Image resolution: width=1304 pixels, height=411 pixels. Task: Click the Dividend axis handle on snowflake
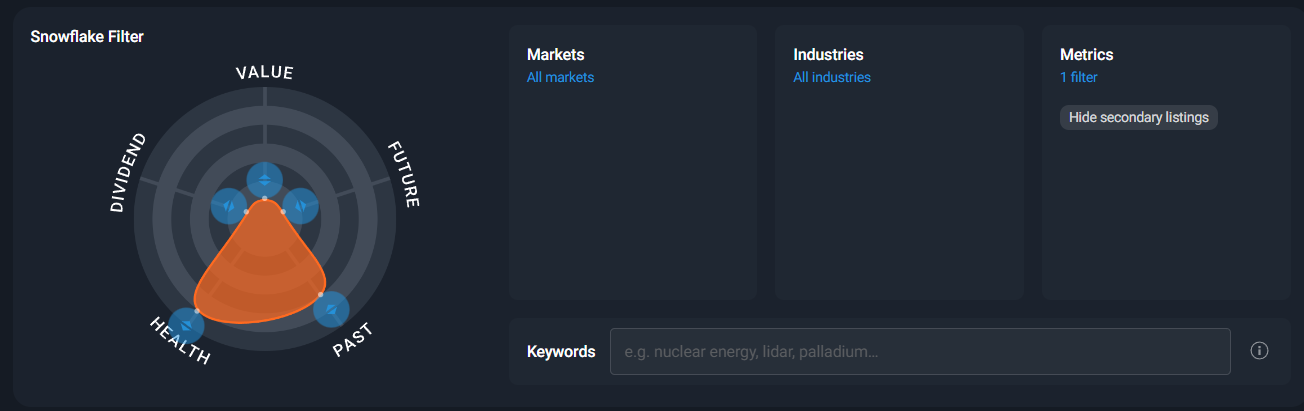[229, 206]
